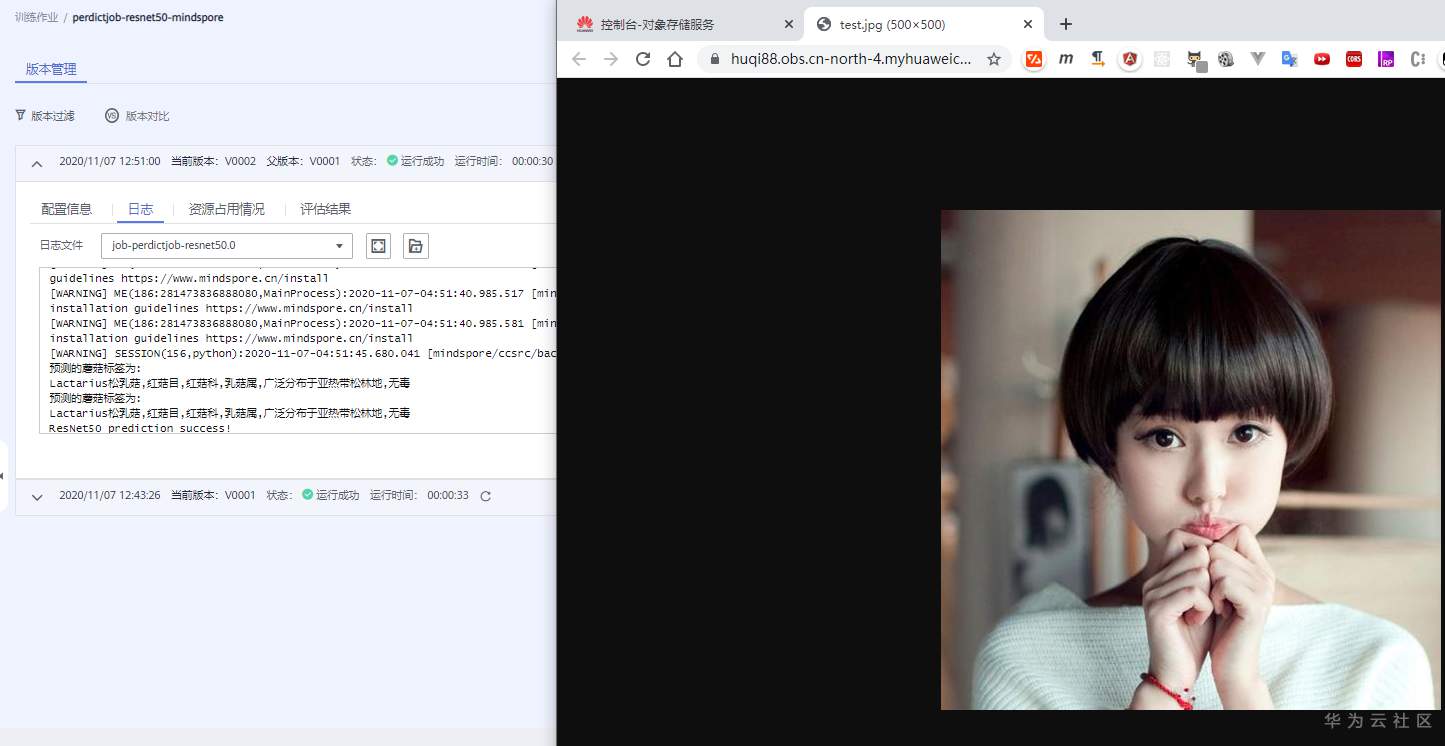
Task: Expand the V0001 version entry
Action: pos(37,495)
